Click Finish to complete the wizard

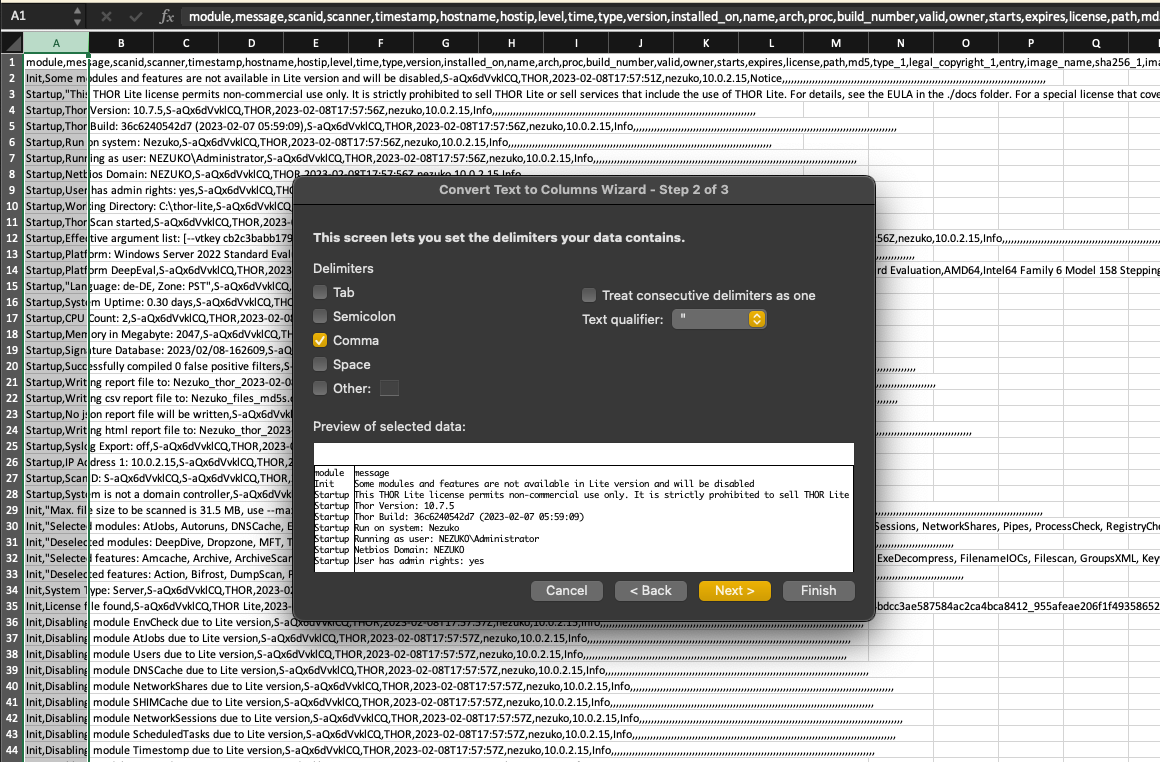pos(818,590)
